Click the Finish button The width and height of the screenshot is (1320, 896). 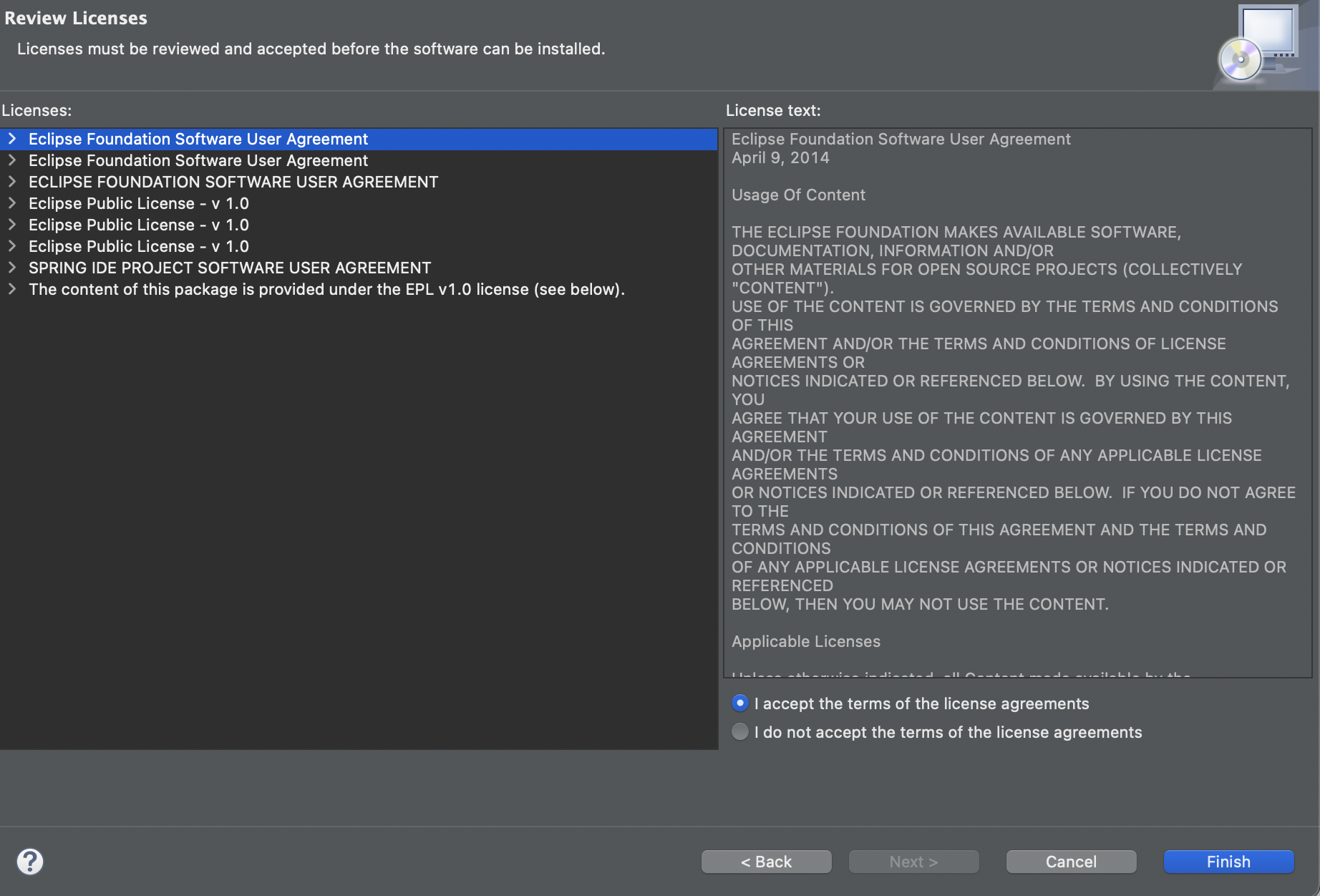1228,862
